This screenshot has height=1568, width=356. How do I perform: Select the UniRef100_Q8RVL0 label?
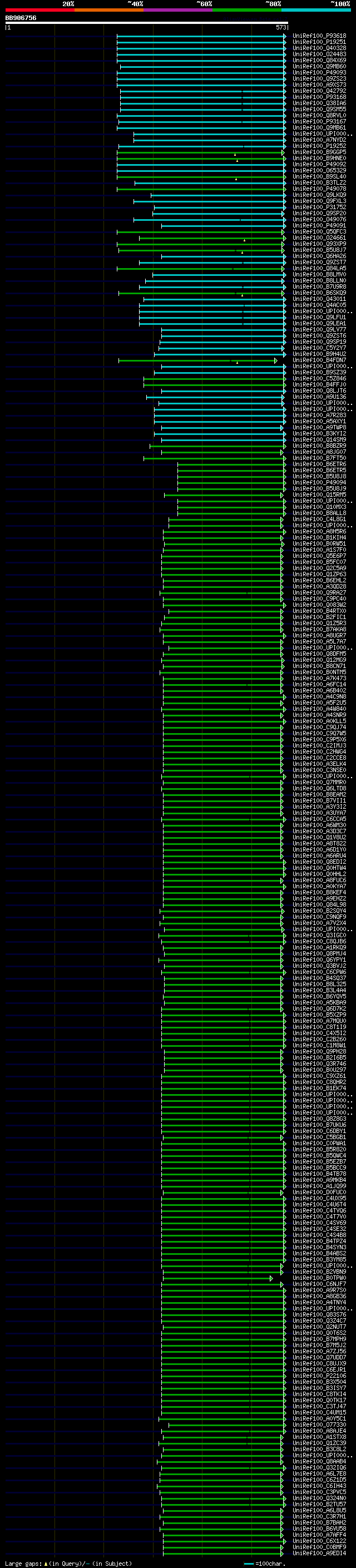[x=319, y=116]
